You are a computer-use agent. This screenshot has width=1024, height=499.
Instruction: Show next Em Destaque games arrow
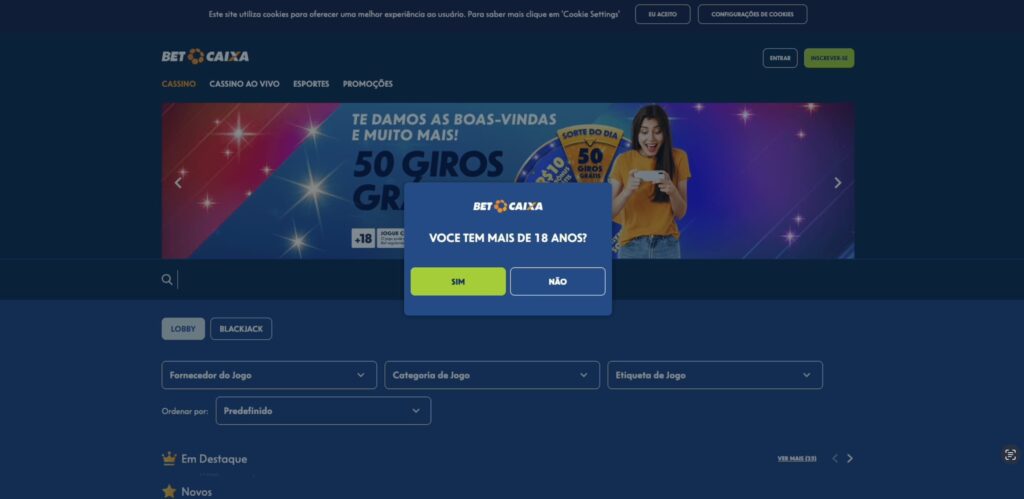tap(850, 459)
